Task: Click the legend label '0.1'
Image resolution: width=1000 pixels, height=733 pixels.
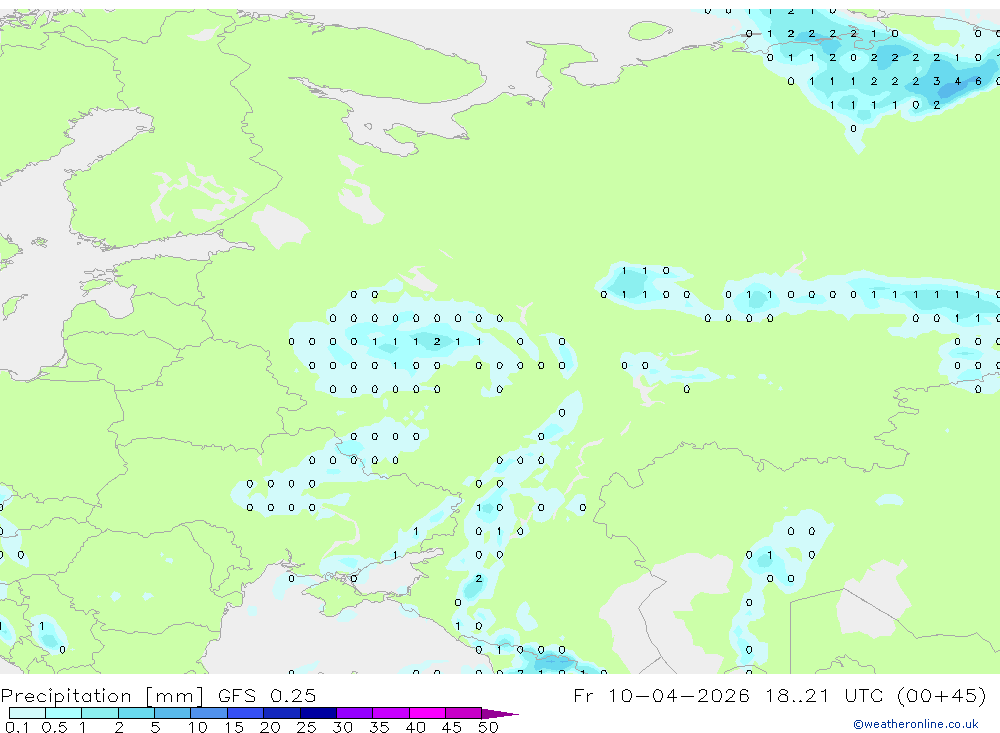Action: click(17, 727)
